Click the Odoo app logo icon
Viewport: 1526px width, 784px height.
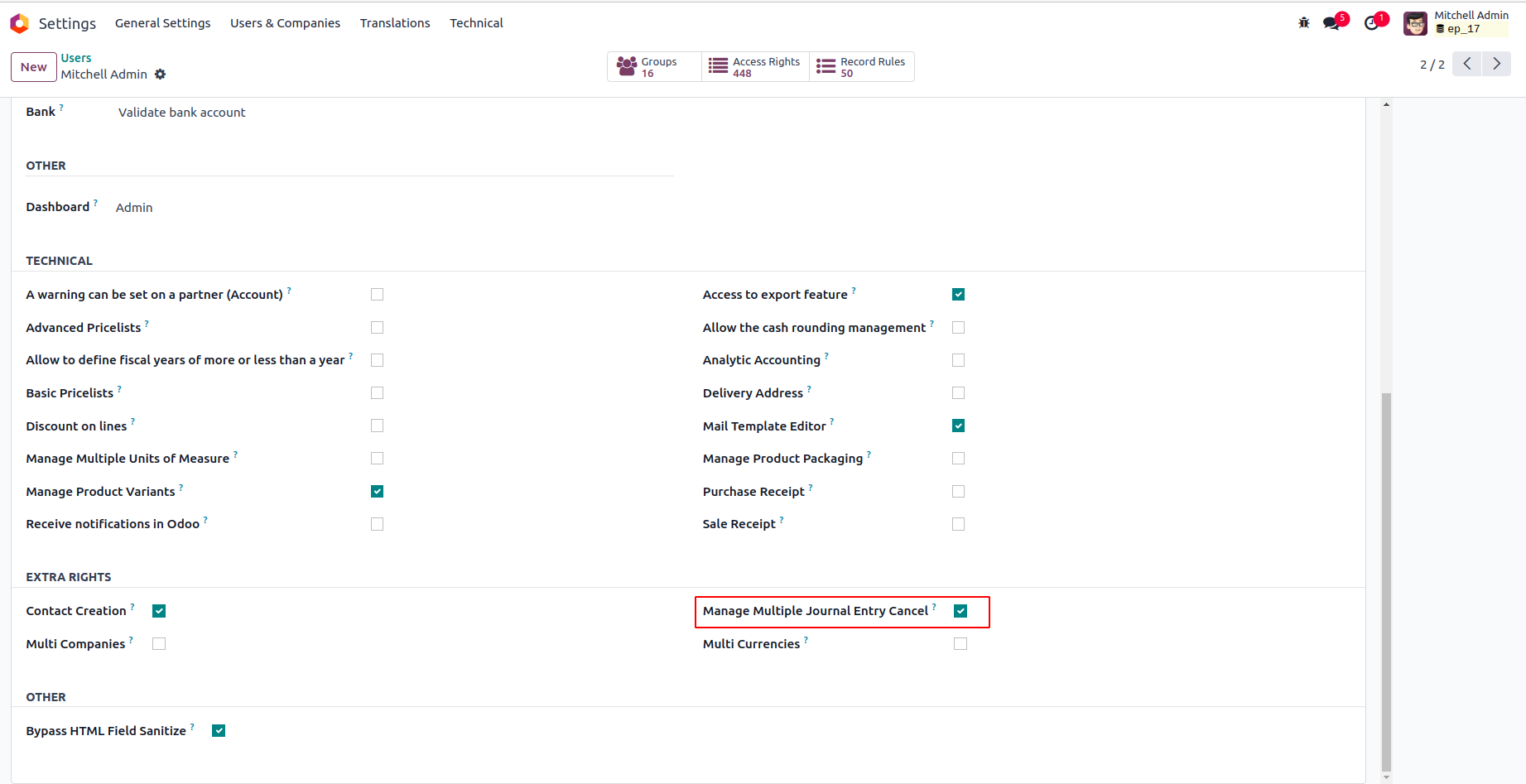(x=19, y=23)
